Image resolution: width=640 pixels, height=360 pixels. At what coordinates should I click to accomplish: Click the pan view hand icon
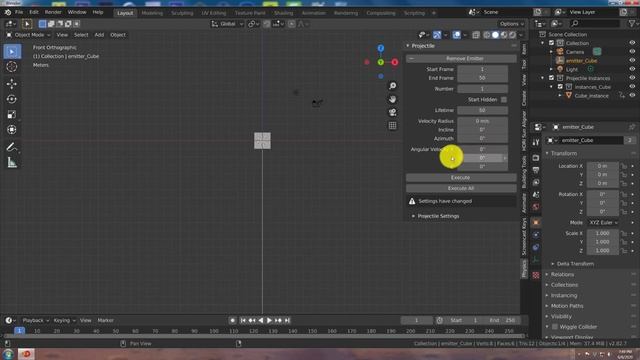(392, 99)
